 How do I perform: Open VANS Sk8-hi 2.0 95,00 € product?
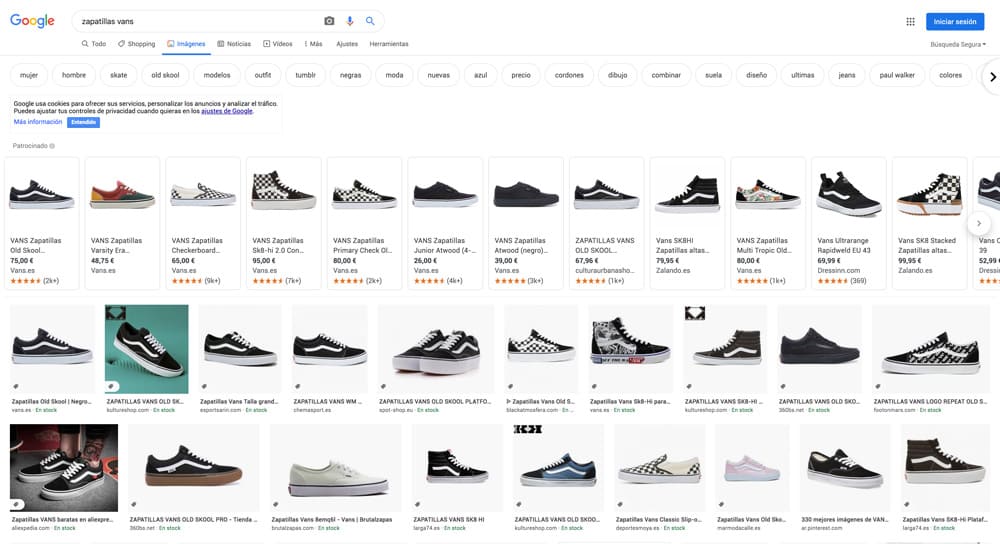point(284,223)
